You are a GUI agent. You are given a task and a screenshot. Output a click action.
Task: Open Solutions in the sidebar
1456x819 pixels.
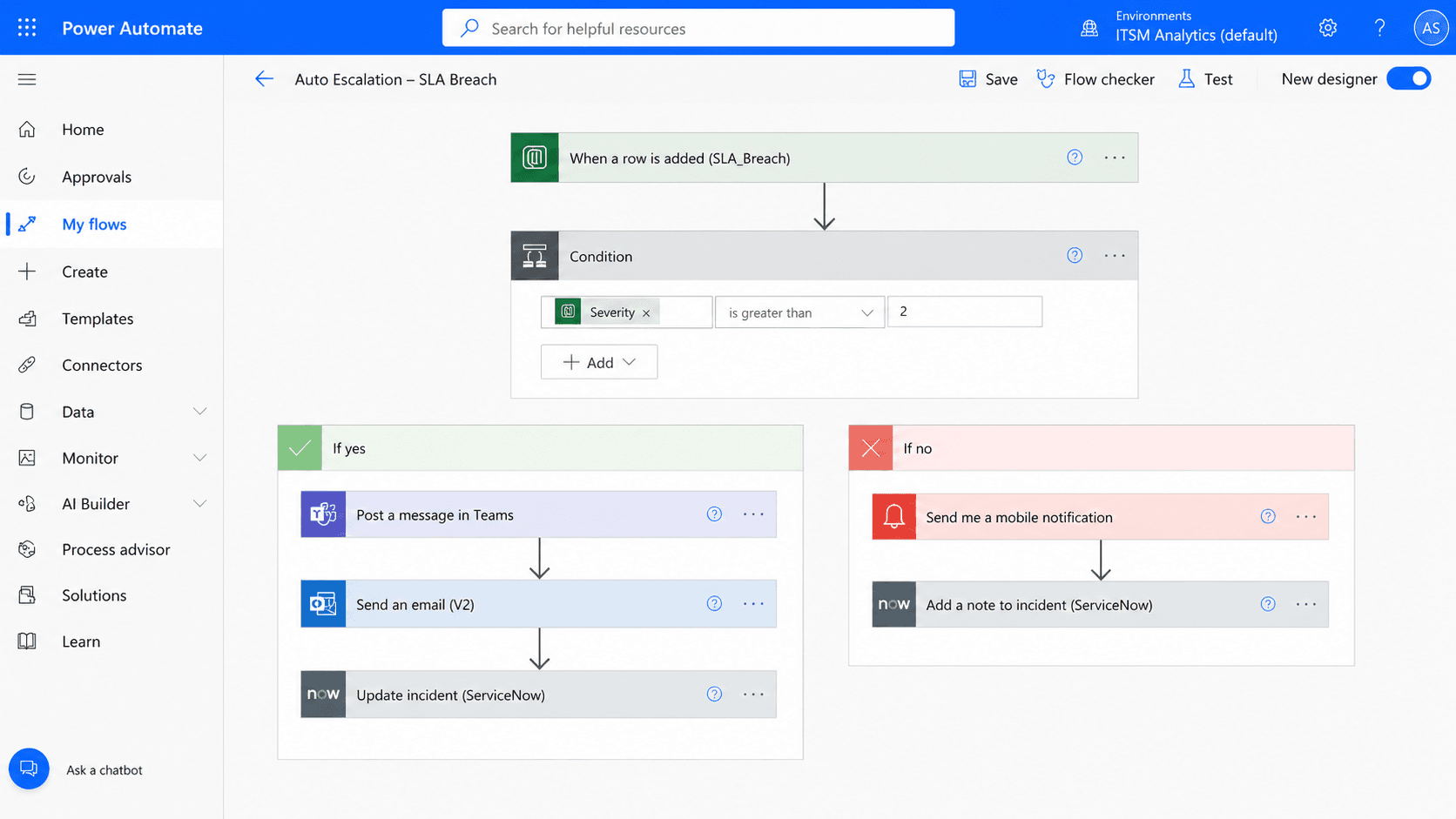click(x=111, y=595)
